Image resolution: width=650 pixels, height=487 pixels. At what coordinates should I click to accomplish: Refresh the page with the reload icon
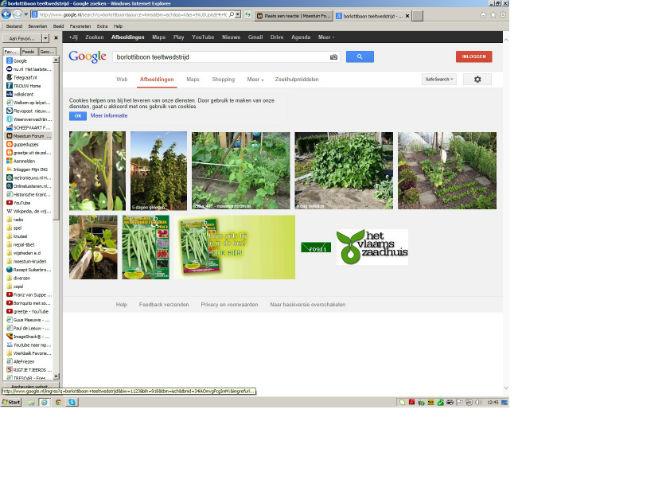tap(248, 15)
